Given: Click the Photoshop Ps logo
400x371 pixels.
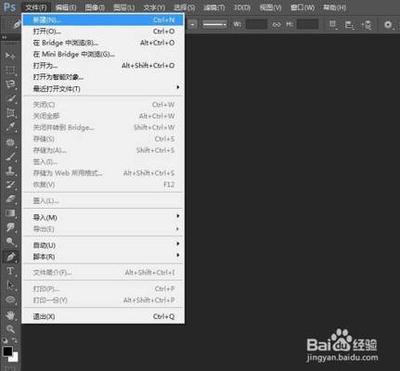Looking at the screenshot, I should click(10, 7).
